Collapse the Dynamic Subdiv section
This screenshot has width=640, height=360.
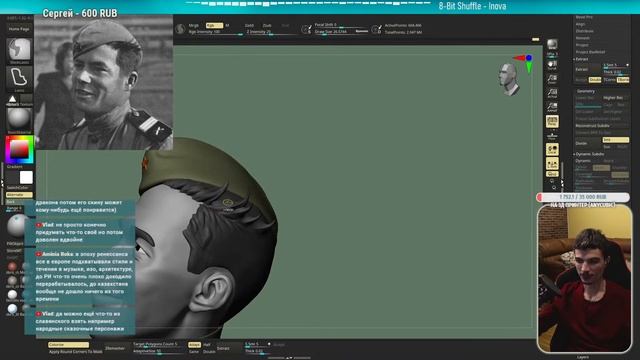(x=589, y=154)
